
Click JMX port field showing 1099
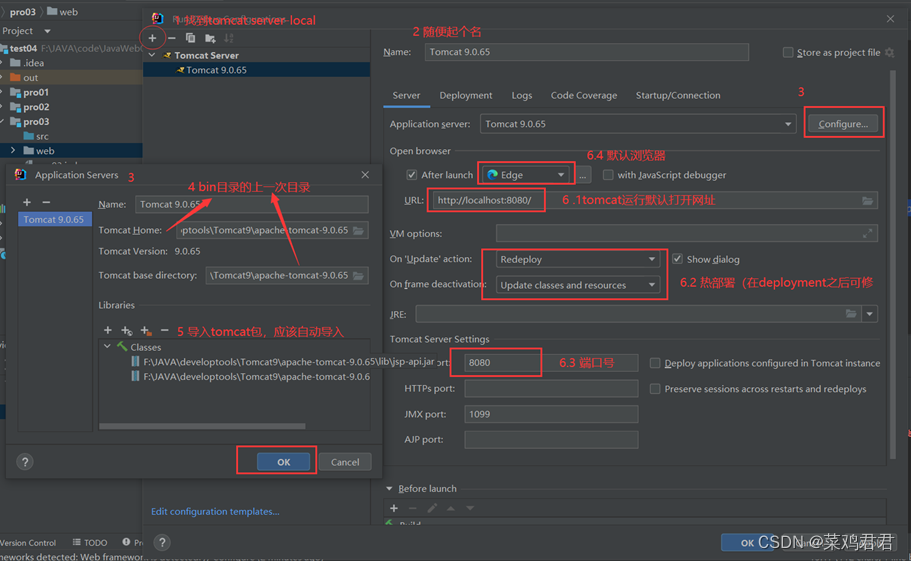[x=551, y=414]
